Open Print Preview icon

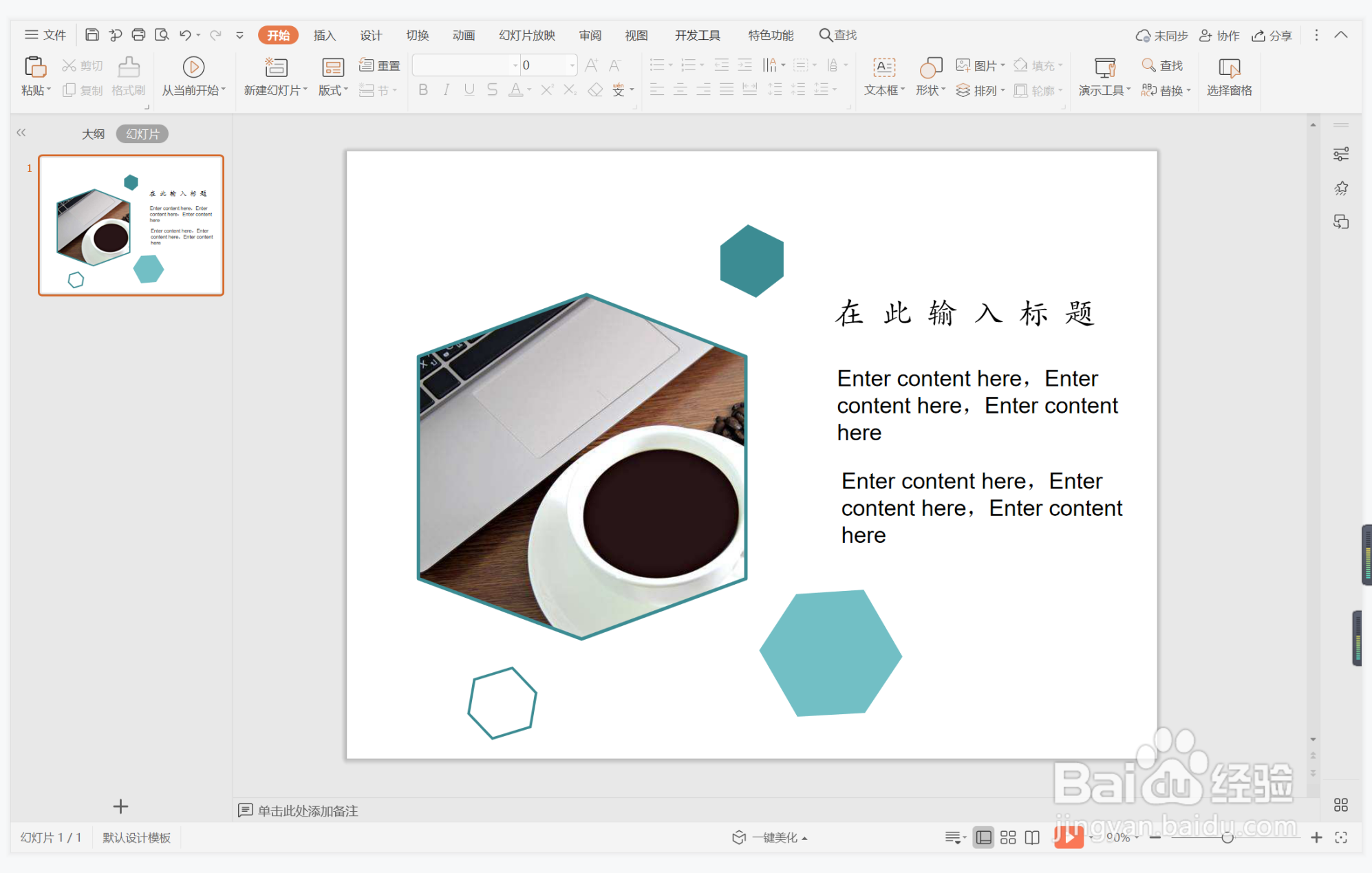tap(162, 34)
